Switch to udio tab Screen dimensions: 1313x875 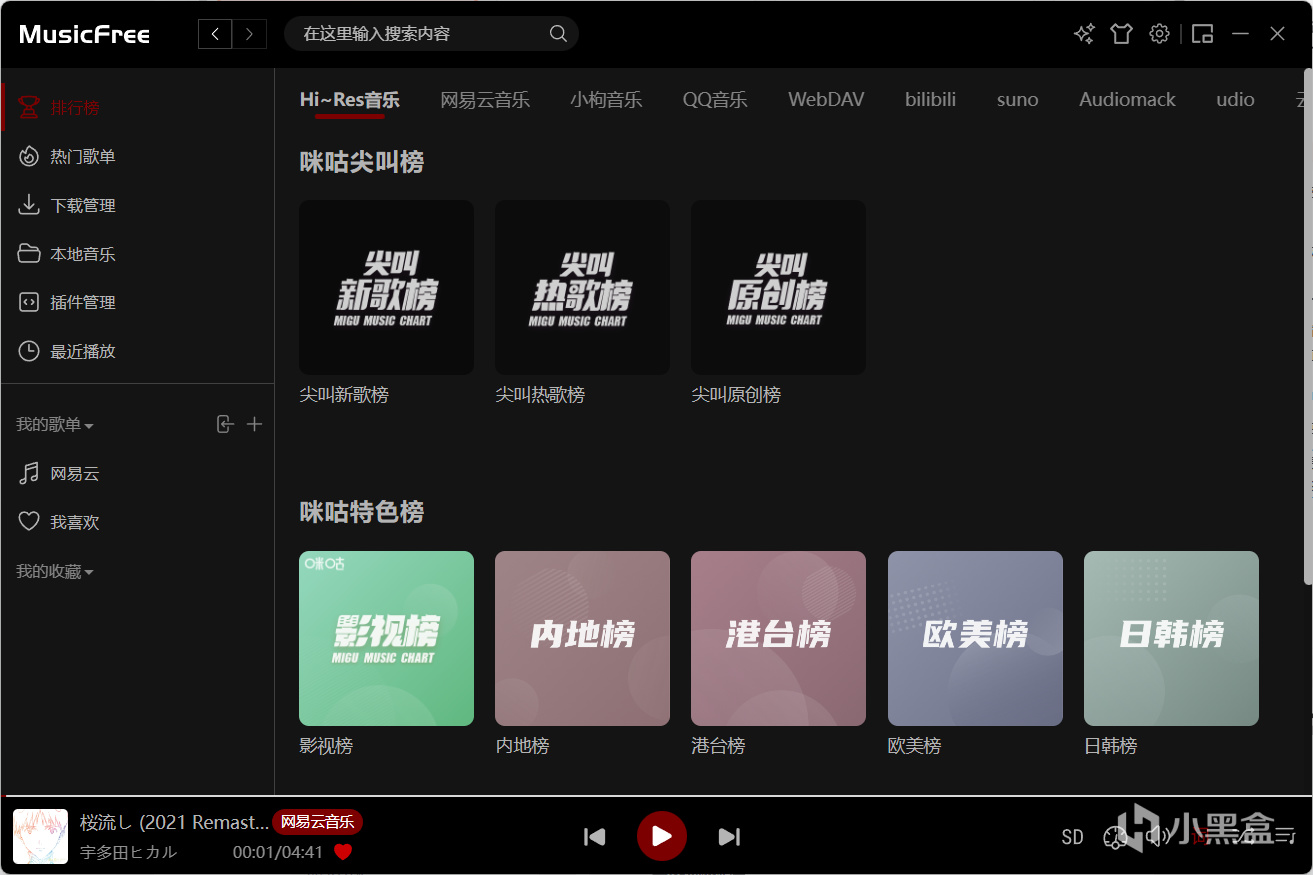[x=1235, y=100]
